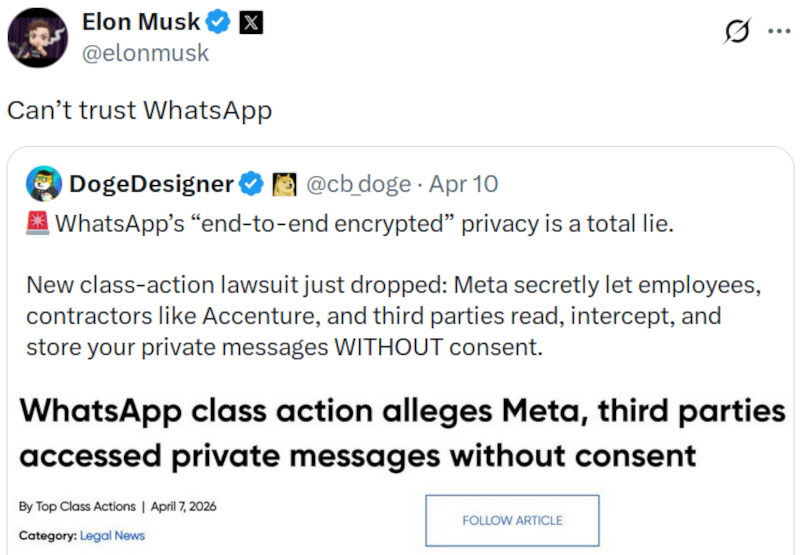Click the "Can't trust WhatsApp" post text
The height and width of the screenshot is (555, 800).
(x=139, y=110)
